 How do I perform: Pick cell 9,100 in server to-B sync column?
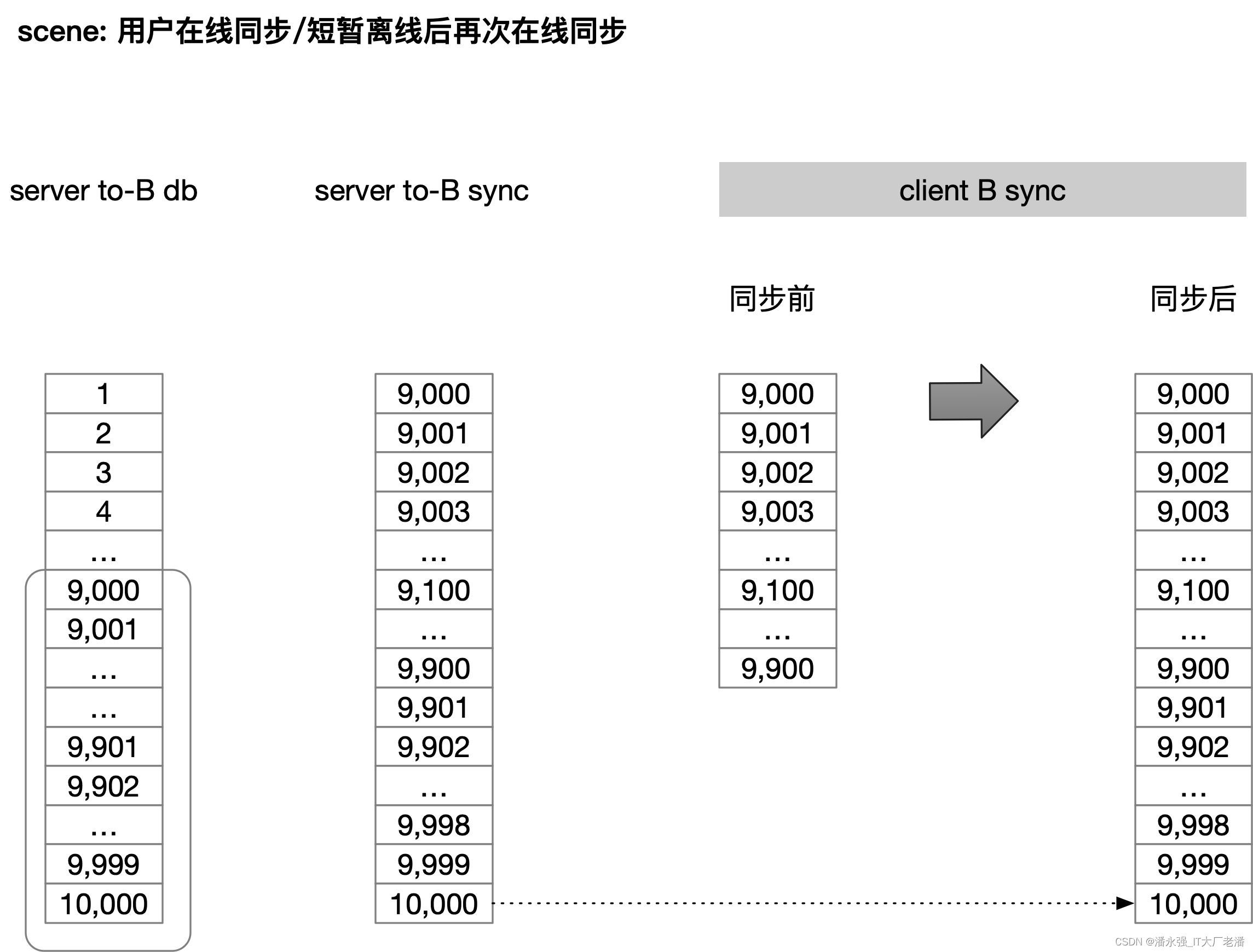point(434,590)
